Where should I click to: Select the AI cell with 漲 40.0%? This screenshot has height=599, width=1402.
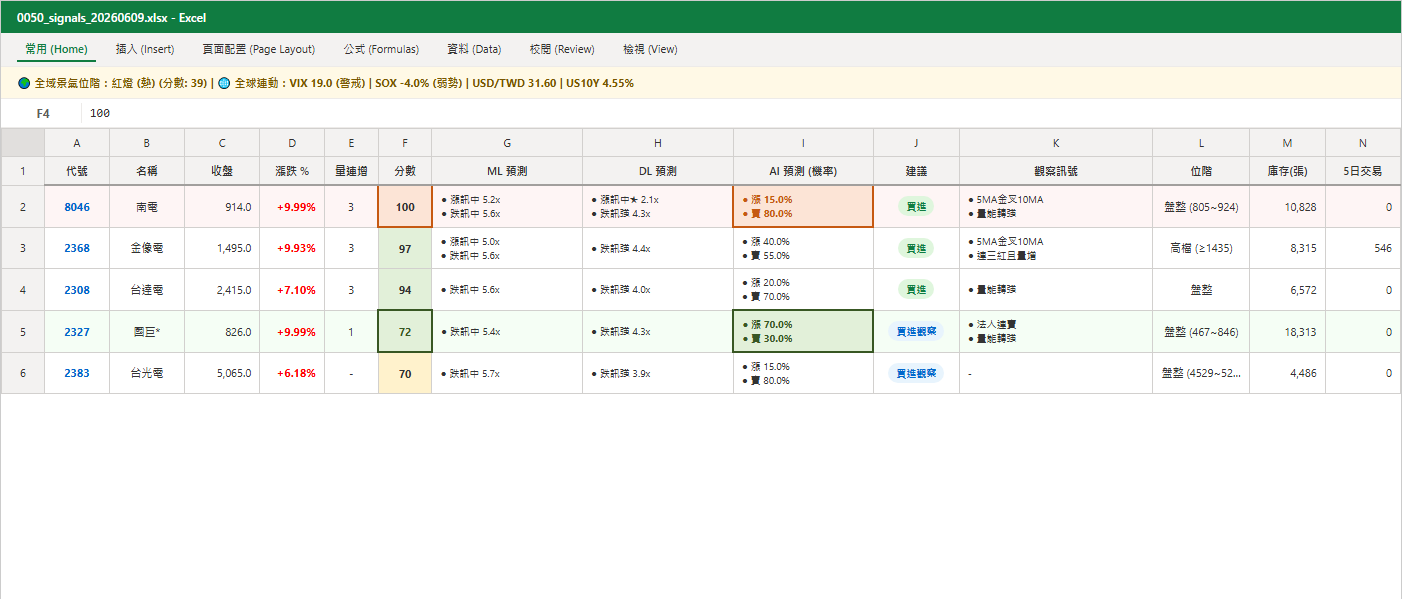point(803,248)
